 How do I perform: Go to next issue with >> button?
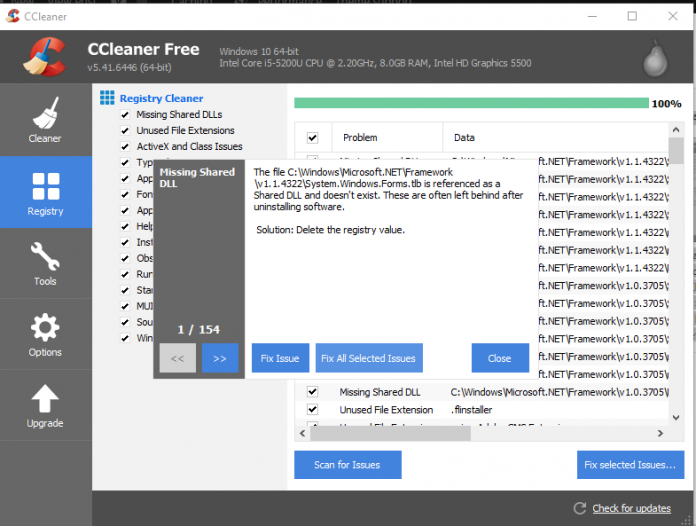220,358
